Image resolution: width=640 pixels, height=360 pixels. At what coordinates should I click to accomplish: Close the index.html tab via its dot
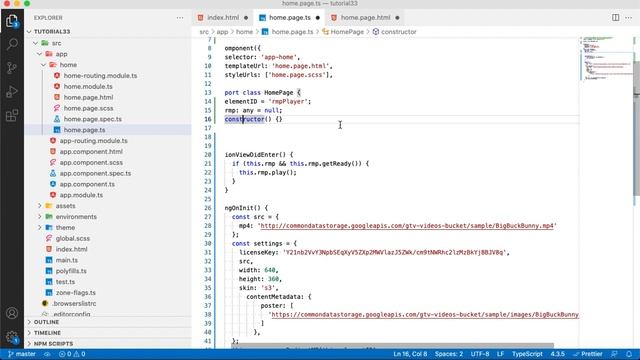[x=246, y=18]
